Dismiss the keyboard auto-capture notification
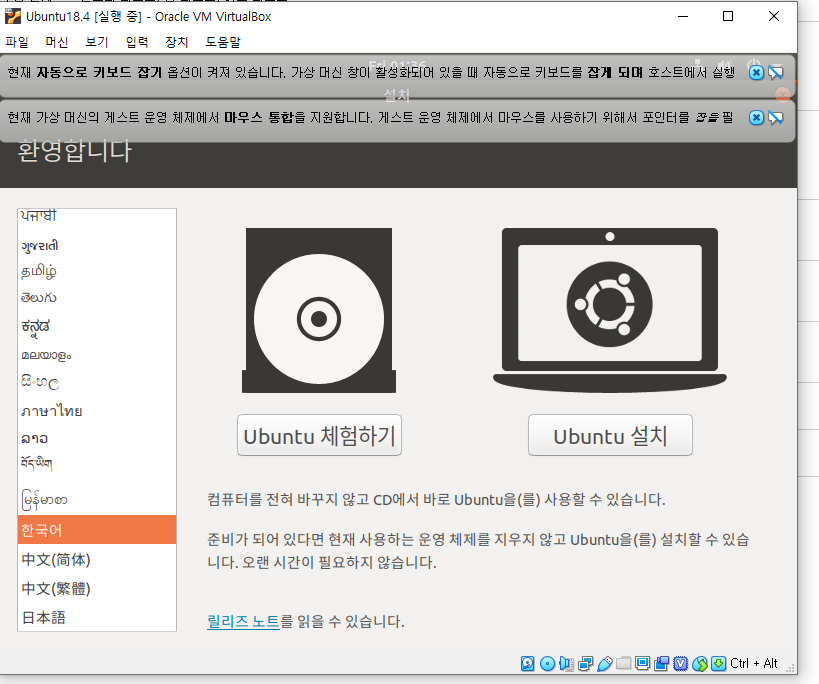Image resolution: width=819 pixels, height=684 pixels. coord(756,72)
